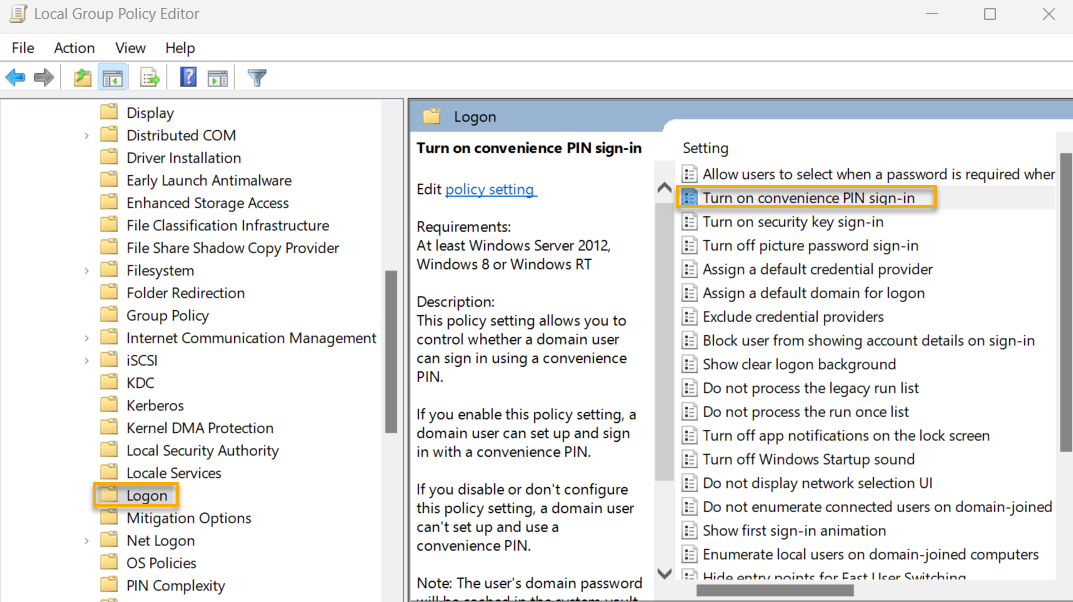Expand the Distributed COM folder
The image size is (1073, 602).
pyautogui.click(x=87, y=136)
